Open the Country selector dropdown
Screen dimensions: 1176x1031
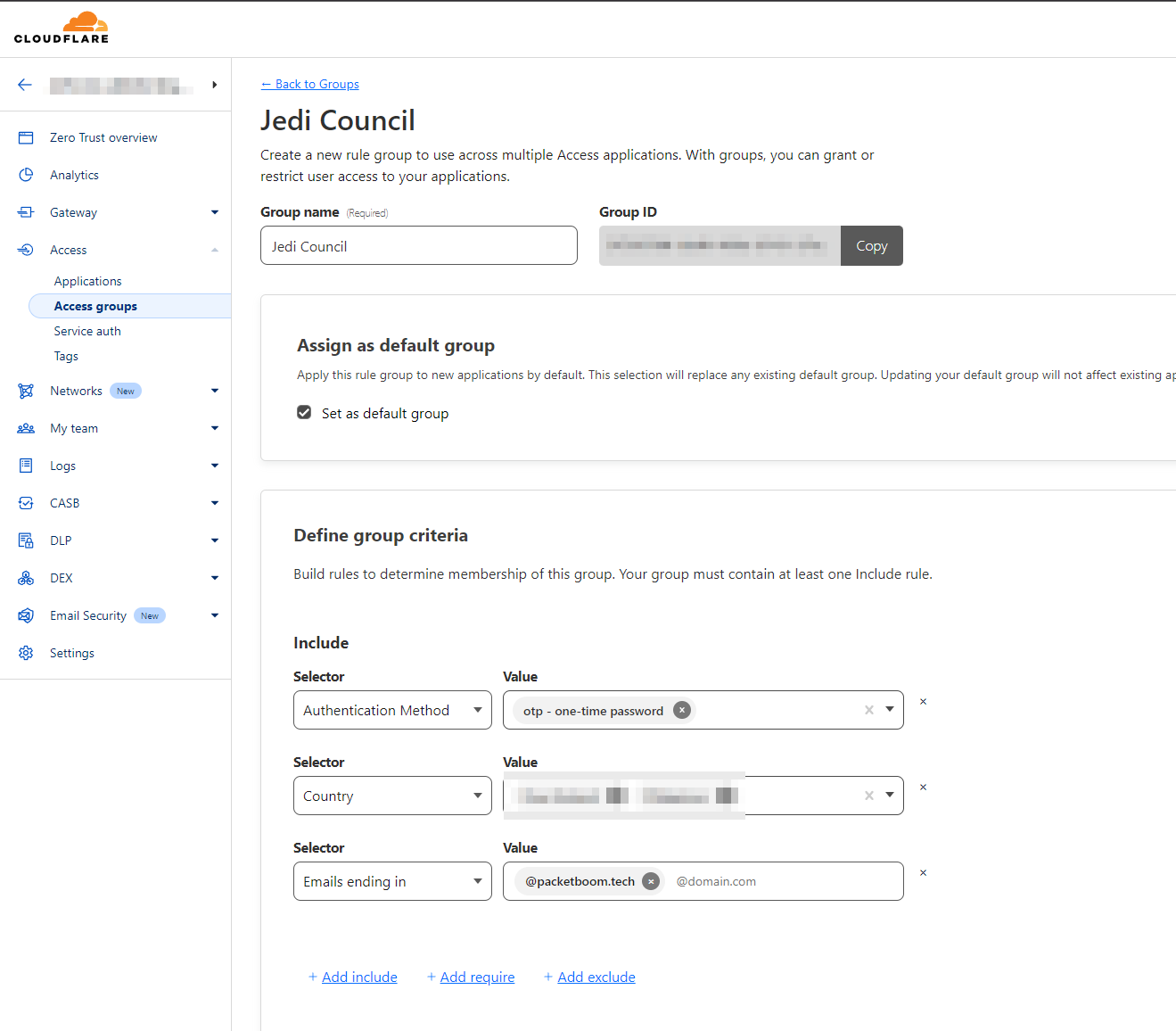392,796
